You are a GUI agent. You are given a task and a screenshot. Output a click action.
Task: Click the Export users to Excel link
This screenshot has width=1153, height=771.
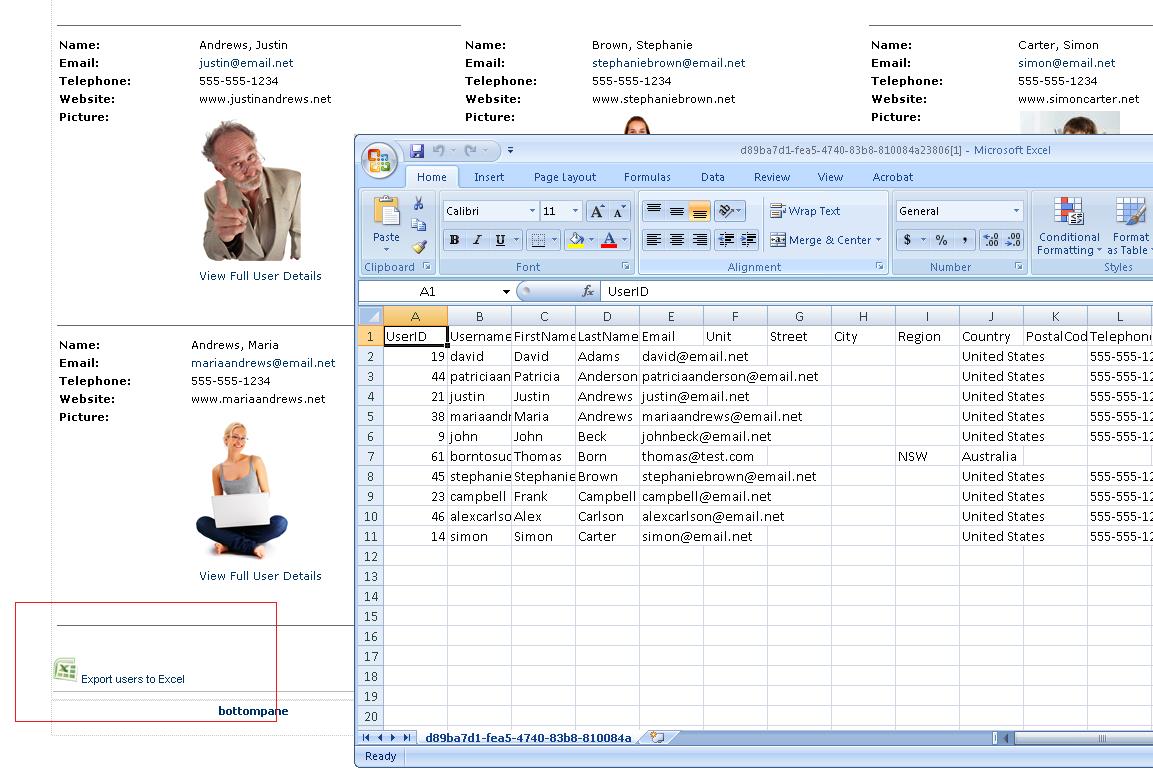(x=132, y=679)
